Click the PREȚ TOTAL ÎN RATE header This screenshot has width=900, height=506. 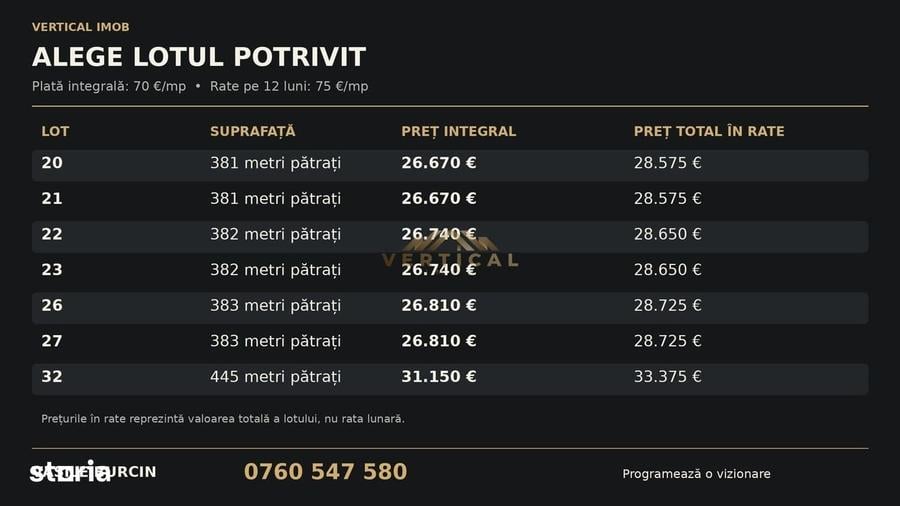709,131
